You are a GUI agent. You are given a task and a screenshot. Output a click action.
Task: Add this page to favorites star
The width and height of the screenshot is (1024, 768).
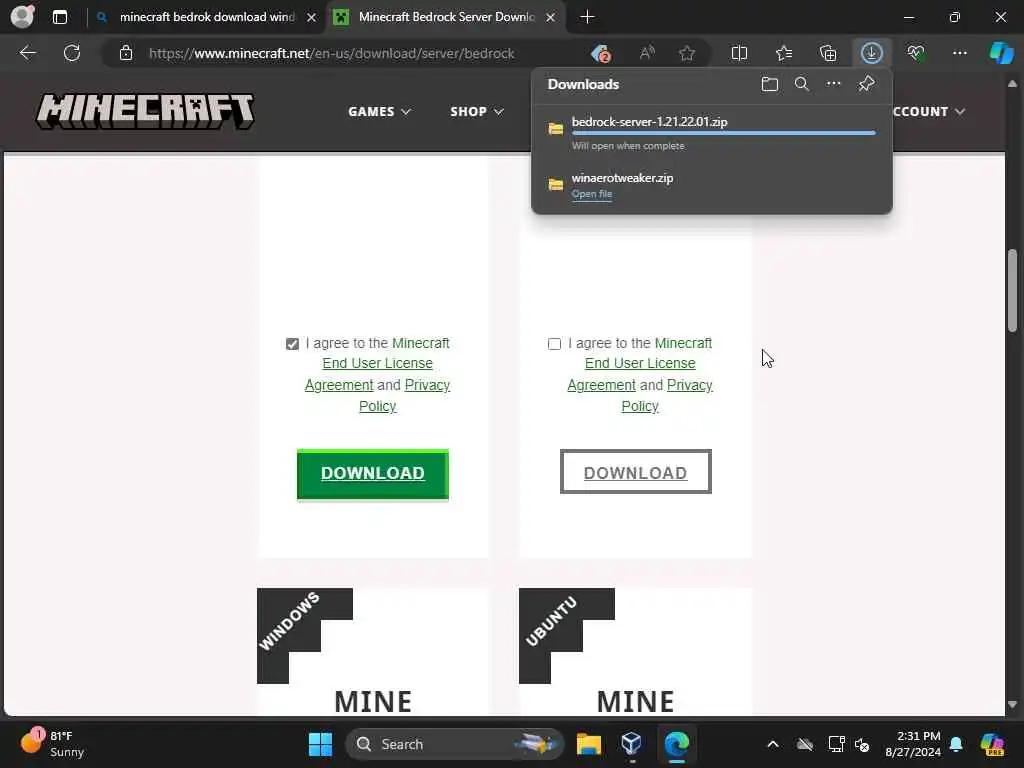[686, 54]
